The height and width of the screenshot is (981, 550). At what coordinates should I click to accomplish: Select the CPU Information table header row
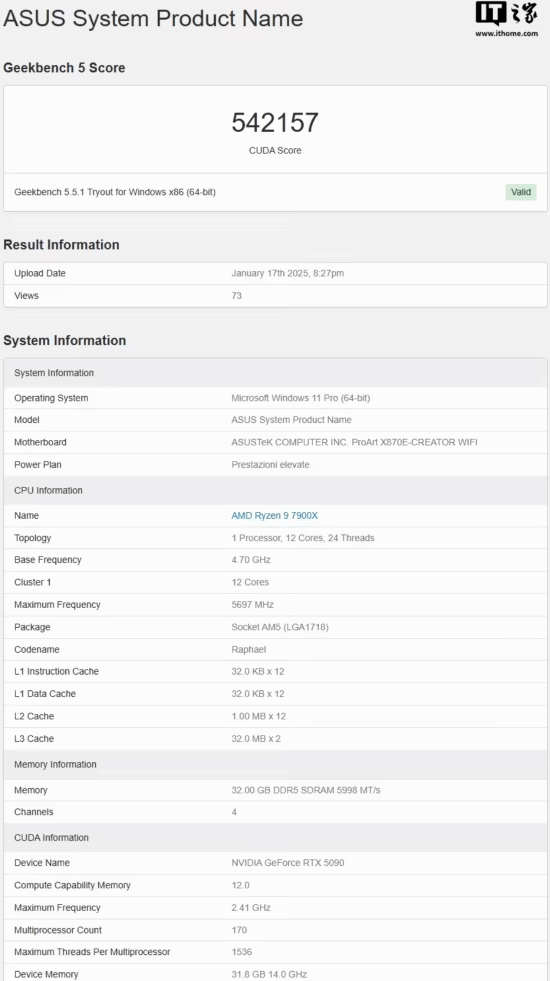[x=275, y=490]
